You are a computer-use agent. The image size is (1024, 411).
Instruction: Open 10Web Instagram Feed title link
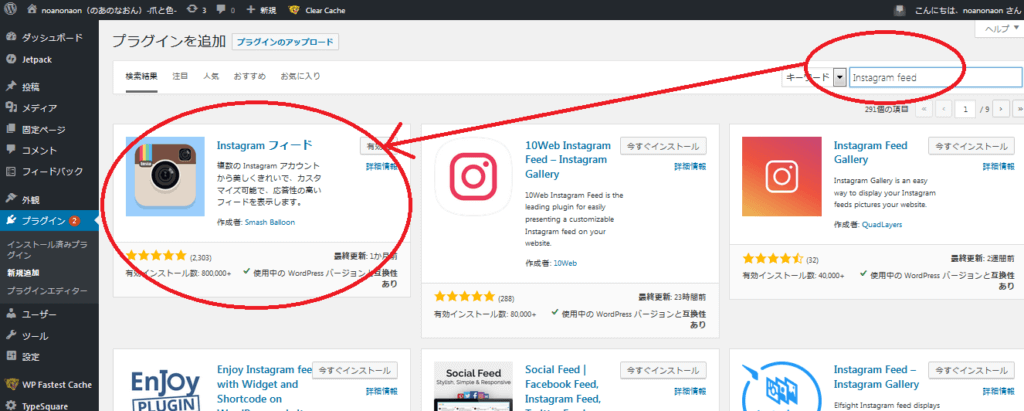tap(568, 159)
